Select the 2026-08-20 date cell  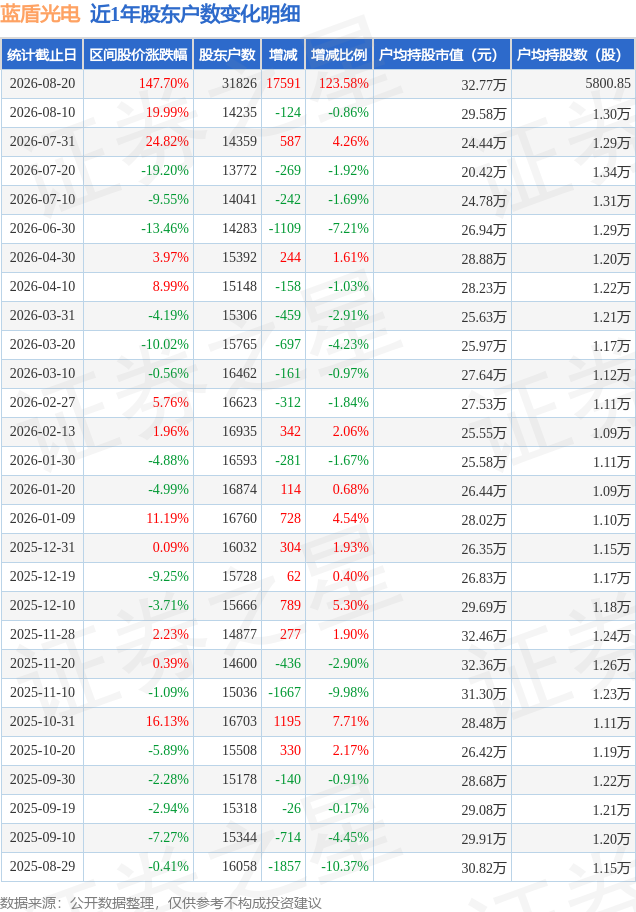tap(42, 83)
